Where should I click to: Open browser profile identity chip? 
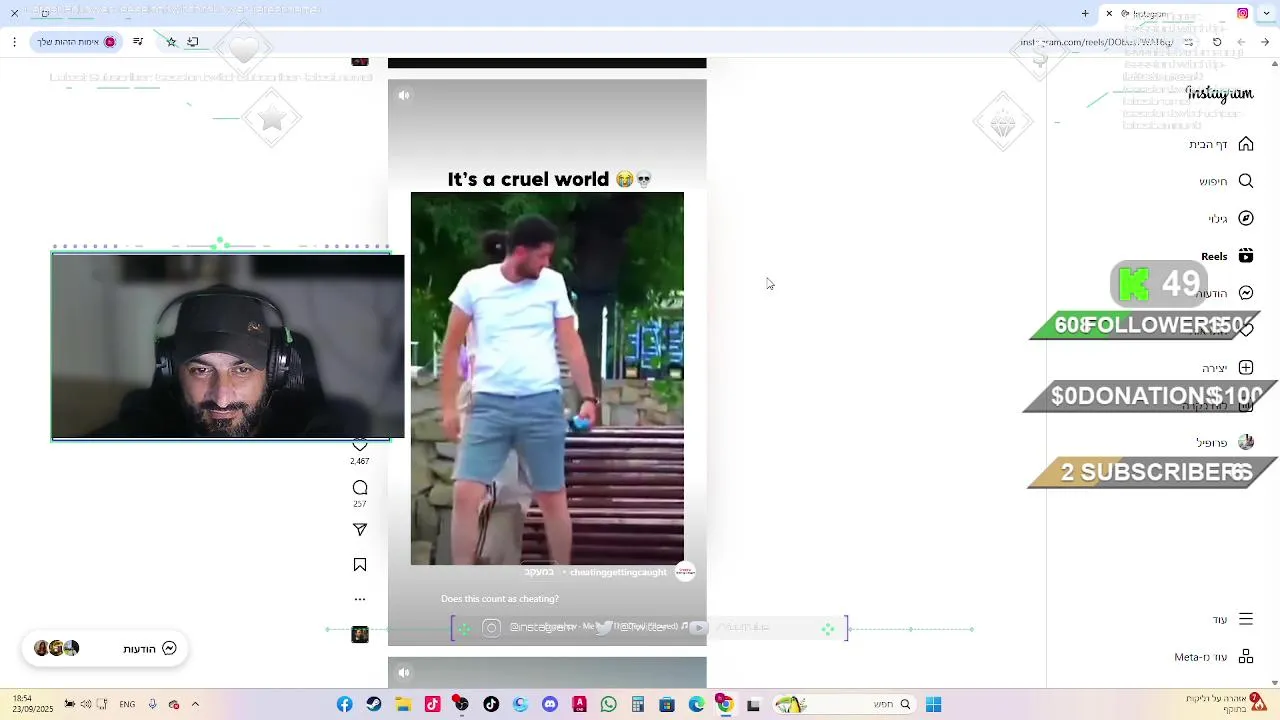77,42
